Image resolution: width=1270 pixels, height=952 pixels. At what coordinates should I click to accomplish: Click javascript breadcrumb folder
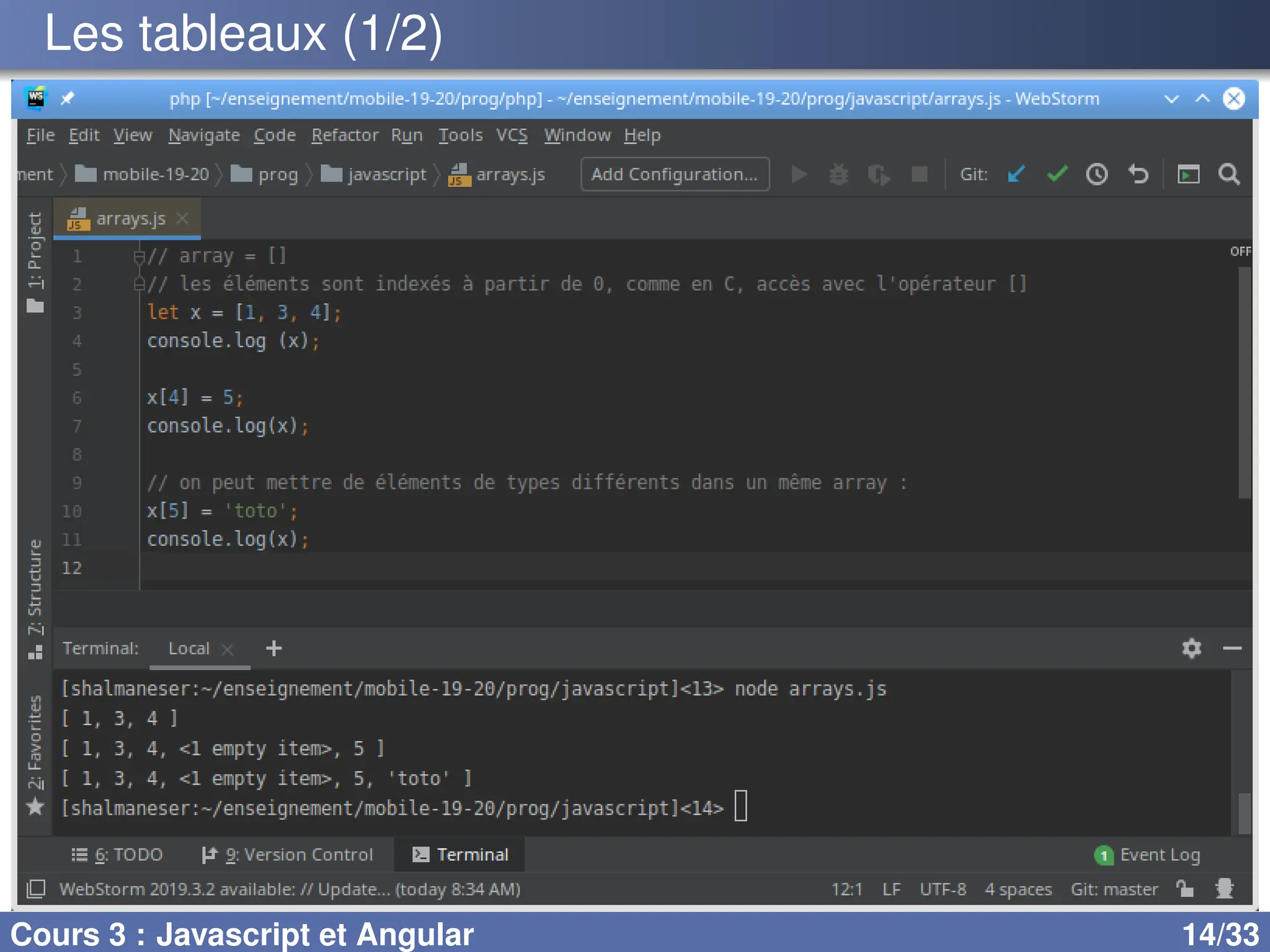click(x=374, y=175)
